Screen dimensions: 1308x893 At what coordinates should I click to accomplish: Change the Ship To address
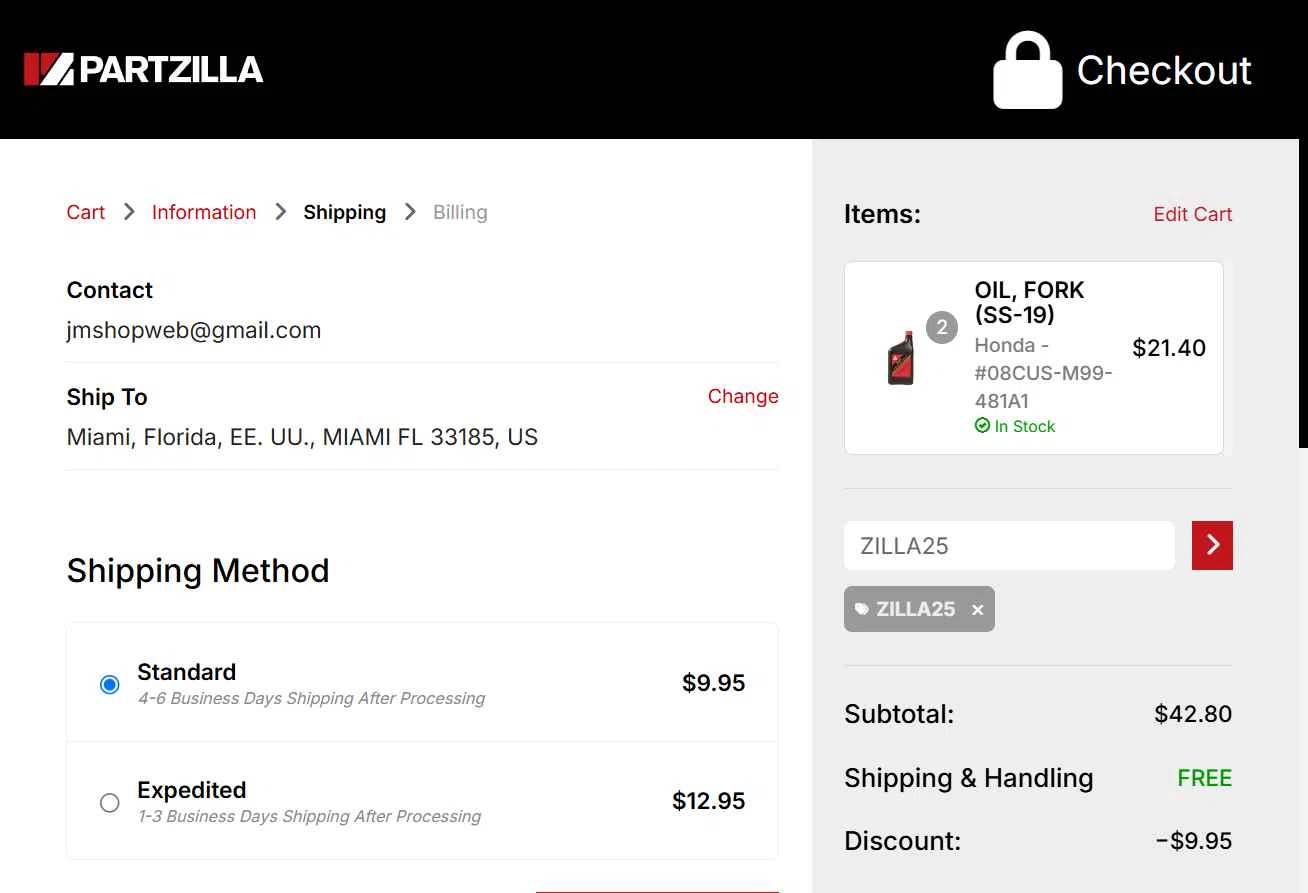tap(743, 396)
